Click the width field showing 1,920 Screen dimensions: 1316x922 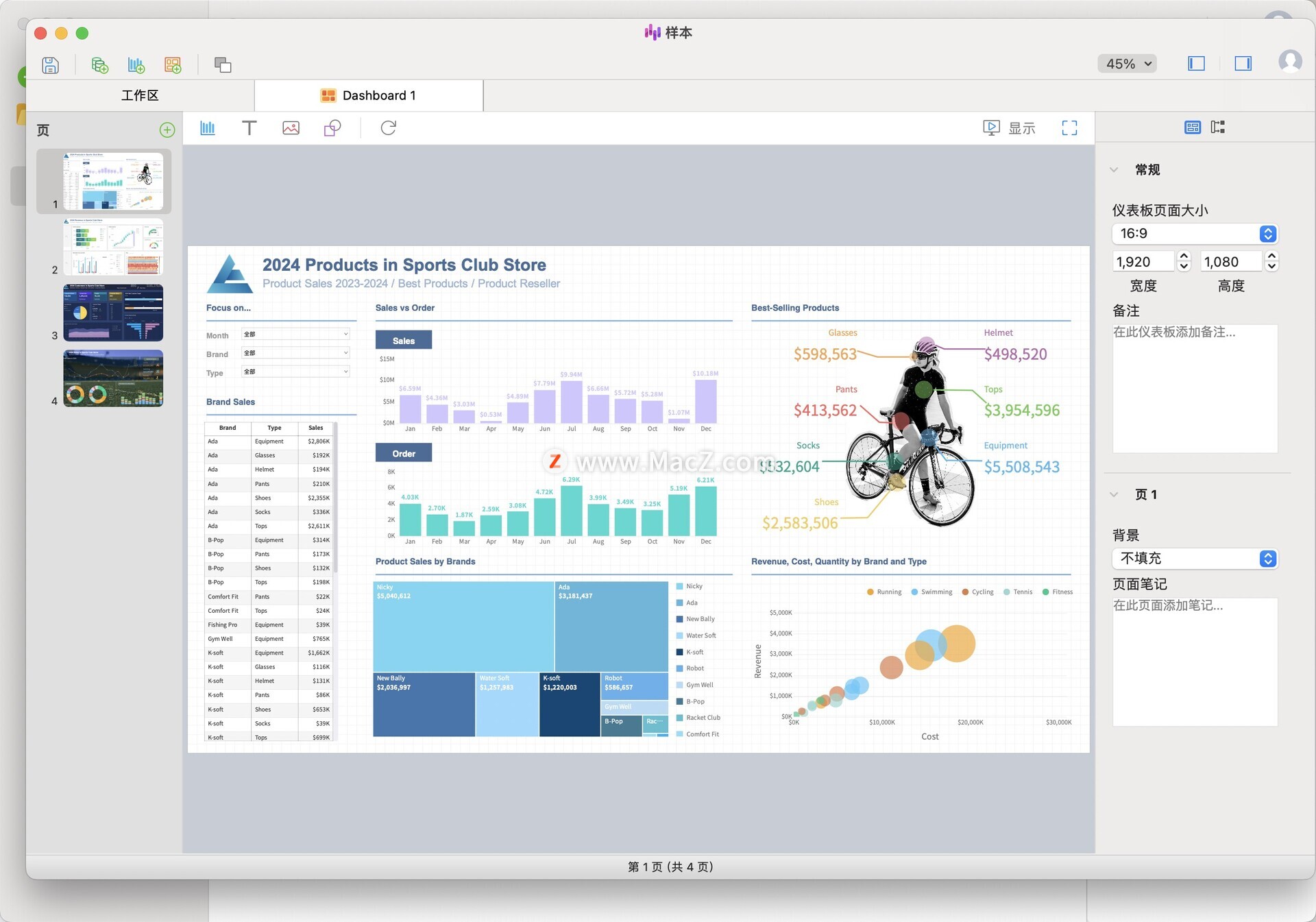pos(1143,261)
